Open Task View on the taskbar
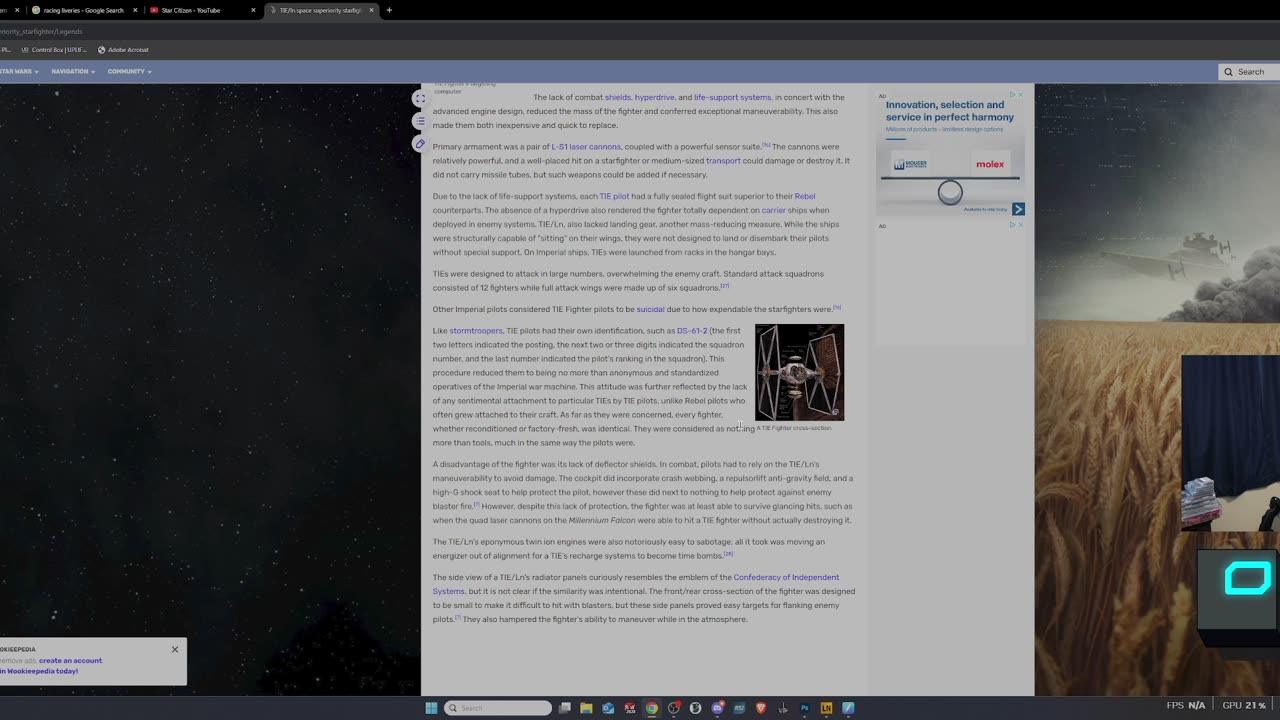This screenshot has width=1280, height=720. pos(564,708)
